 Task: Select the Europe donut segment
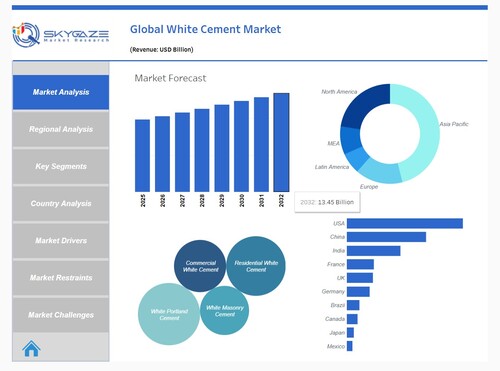coord(382,172)
